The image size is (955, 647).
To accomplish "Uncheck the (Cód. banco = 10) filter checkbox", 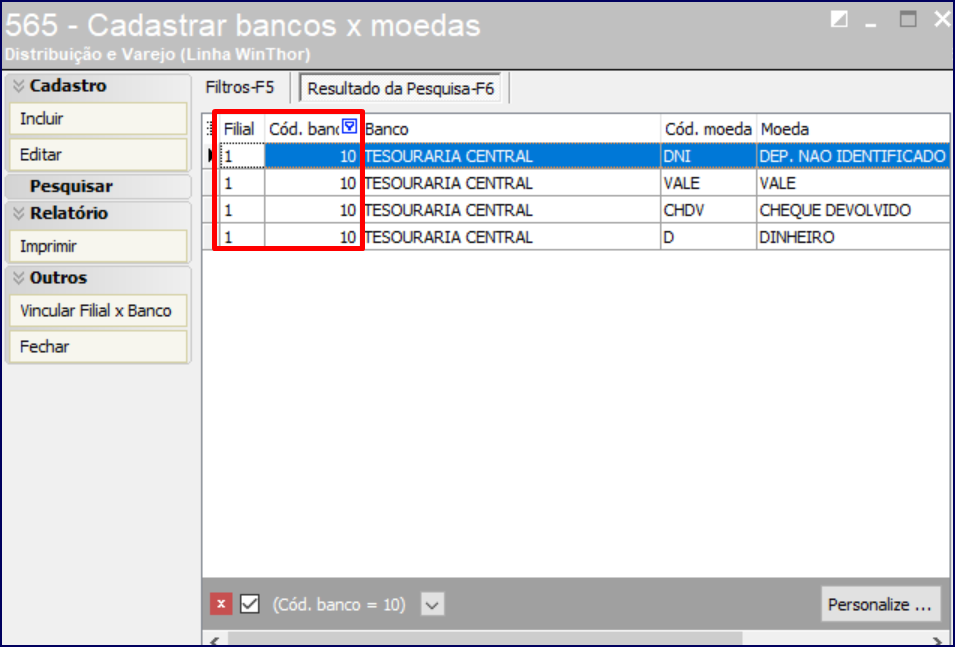I will point(250,604).
